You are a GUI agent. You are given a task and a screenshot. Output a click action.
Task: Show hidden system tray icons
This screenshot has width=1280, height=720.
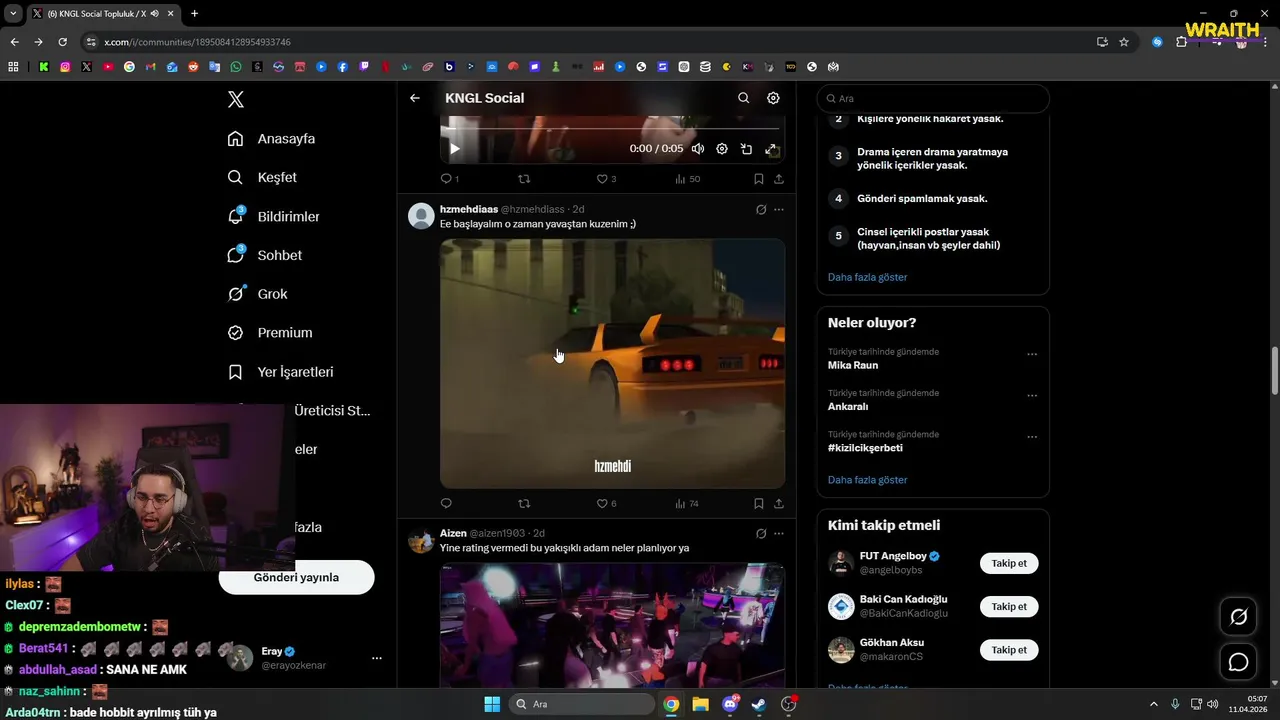1153,704
